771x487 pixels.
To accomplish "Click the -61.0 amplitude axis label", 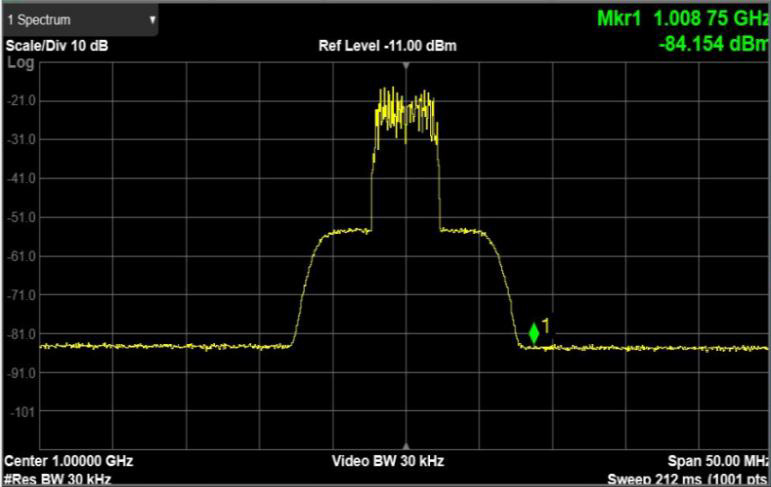I will pos(22,256).
